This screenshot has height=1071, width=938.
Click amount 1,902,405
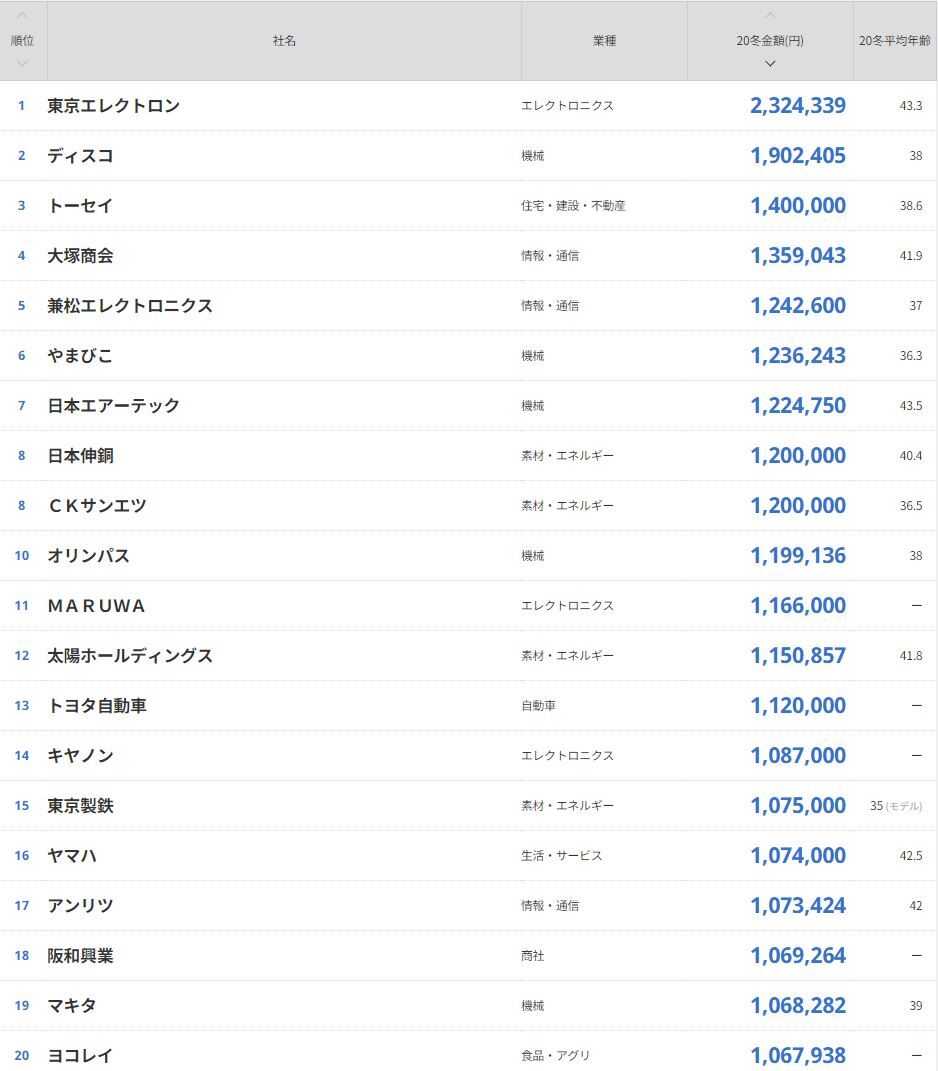click(798, 156)
